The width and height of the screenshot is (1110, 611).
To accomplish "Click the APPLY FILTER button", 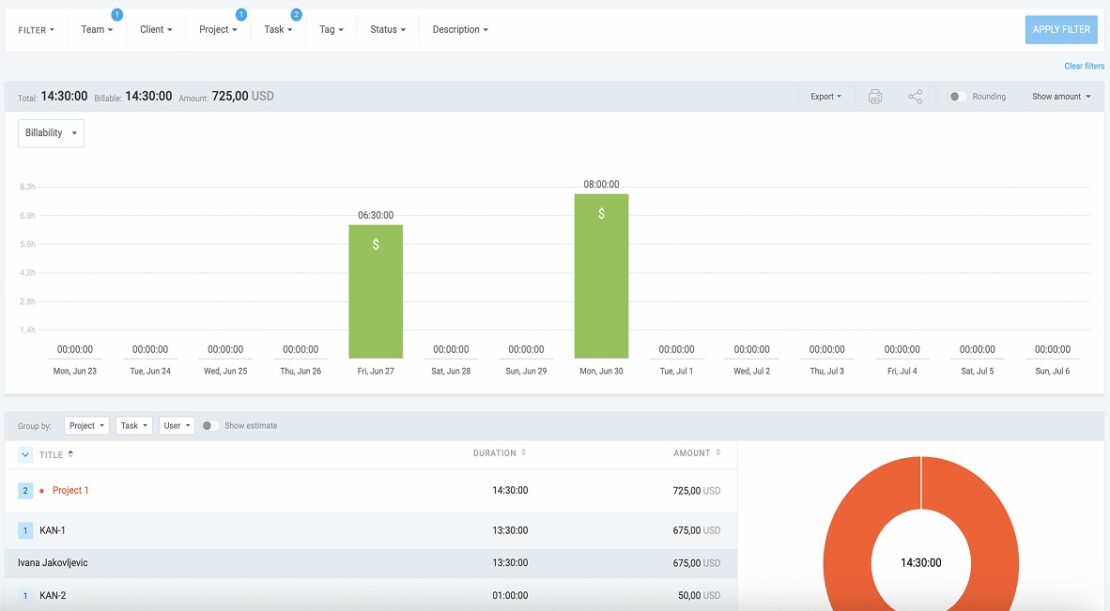I will [1061, 30].
